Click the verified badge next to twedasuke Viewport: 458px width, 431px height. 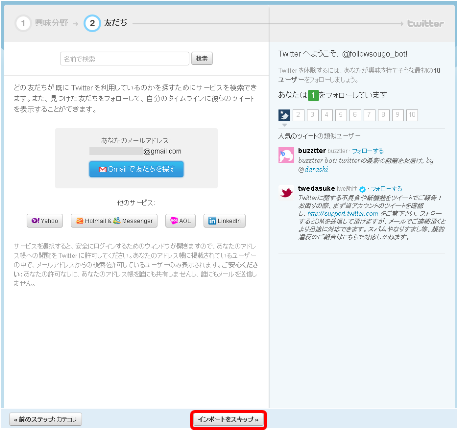click(362, 189)
